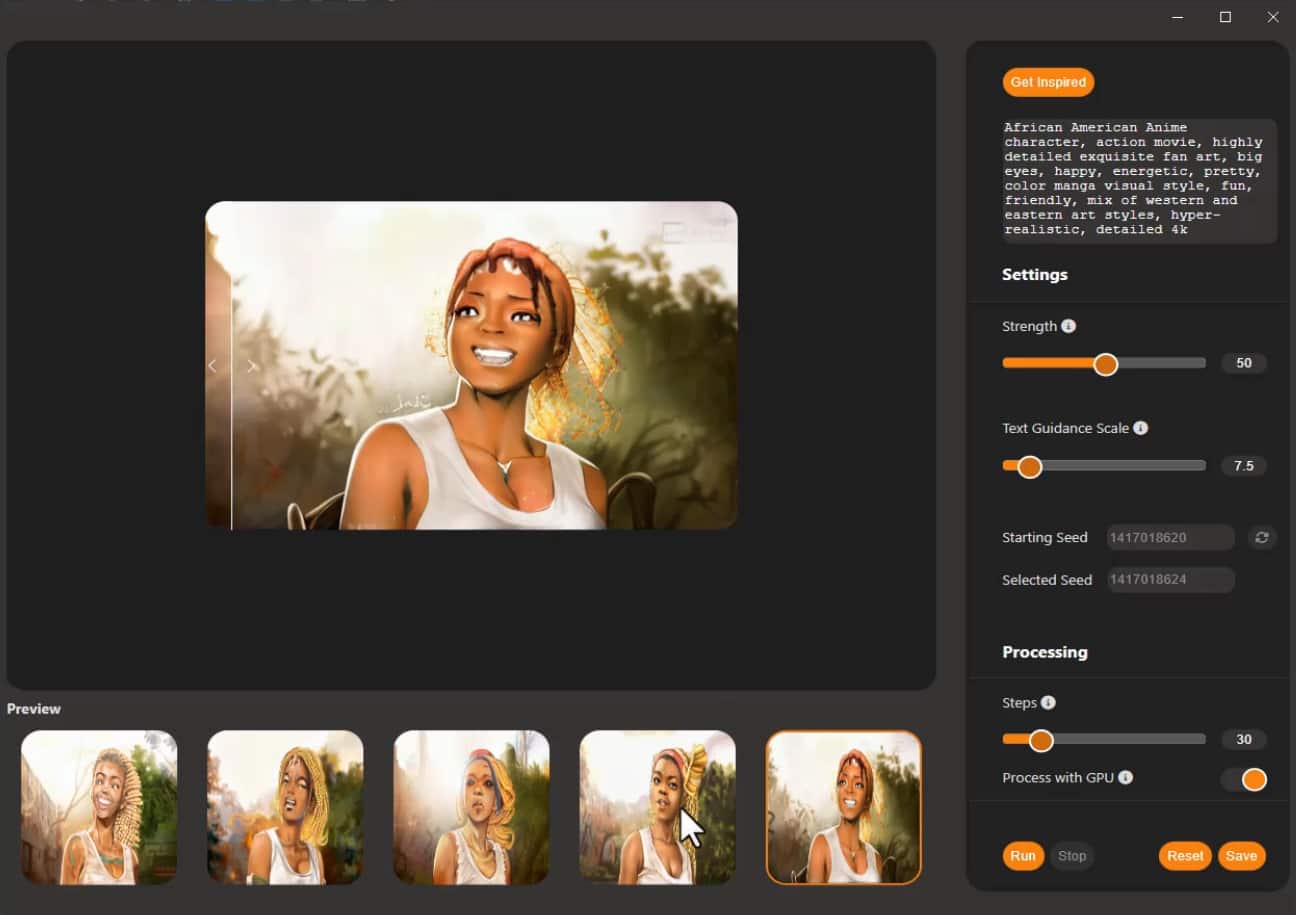Screen dimensions: 1296x915
Task: Click the Text Guidance Scale info icon
Action: click(1141, 428)
